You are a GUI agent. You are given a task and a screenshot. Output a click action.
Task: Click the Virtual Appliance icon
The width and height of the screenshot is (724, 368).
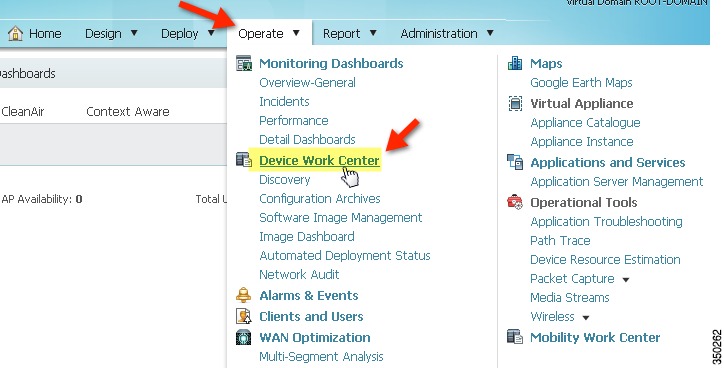click(x=515, y=103)
